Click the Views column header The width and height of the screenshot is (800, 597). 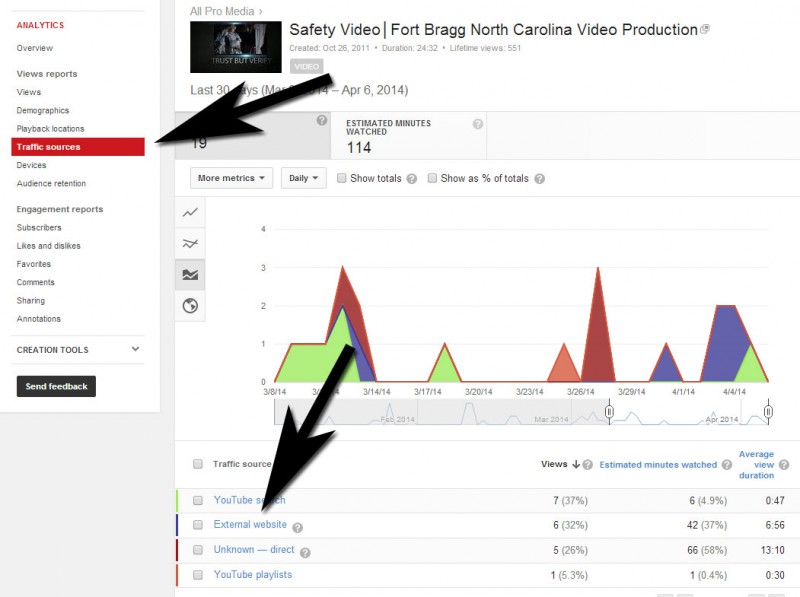coord(554,464)
